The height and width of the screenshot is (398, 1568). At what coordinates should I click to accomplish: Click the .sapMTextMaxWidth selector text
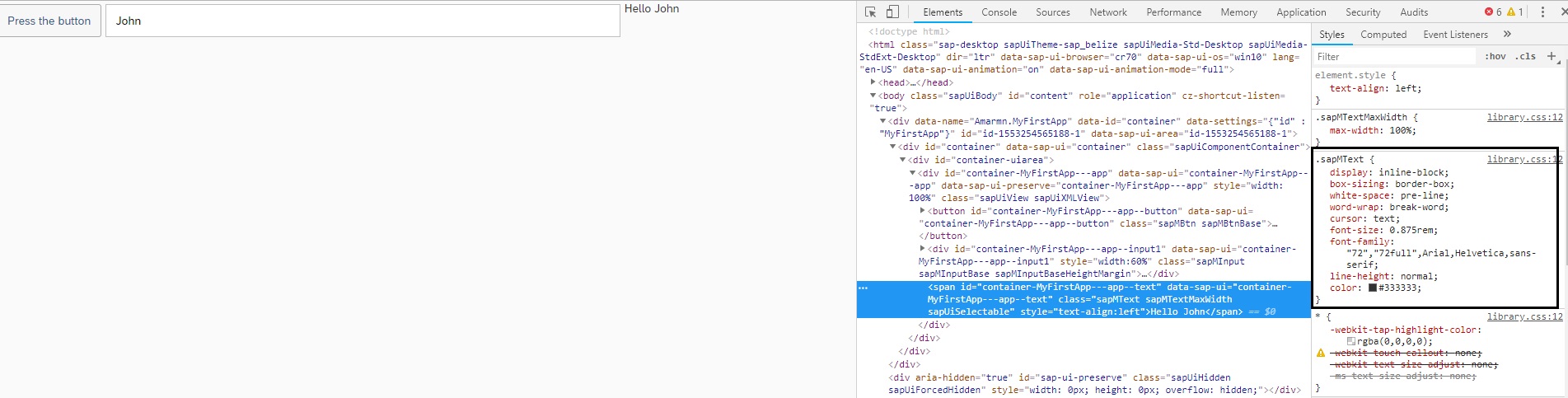[1360, 117]
